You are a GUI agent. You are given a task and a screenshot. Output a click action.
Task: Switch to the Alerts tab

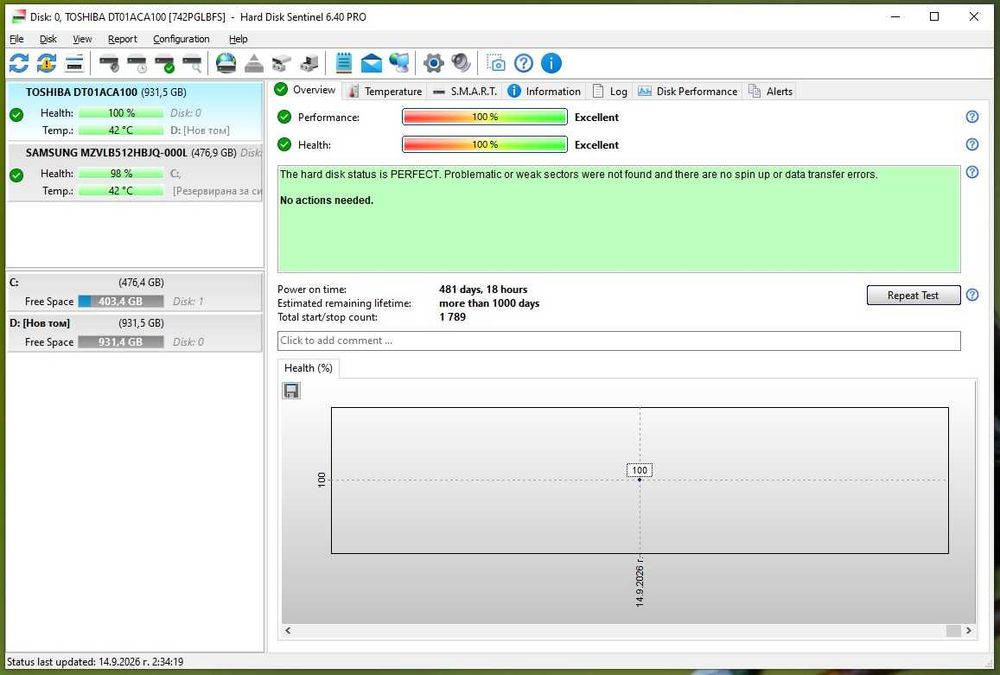pos(770,91)
